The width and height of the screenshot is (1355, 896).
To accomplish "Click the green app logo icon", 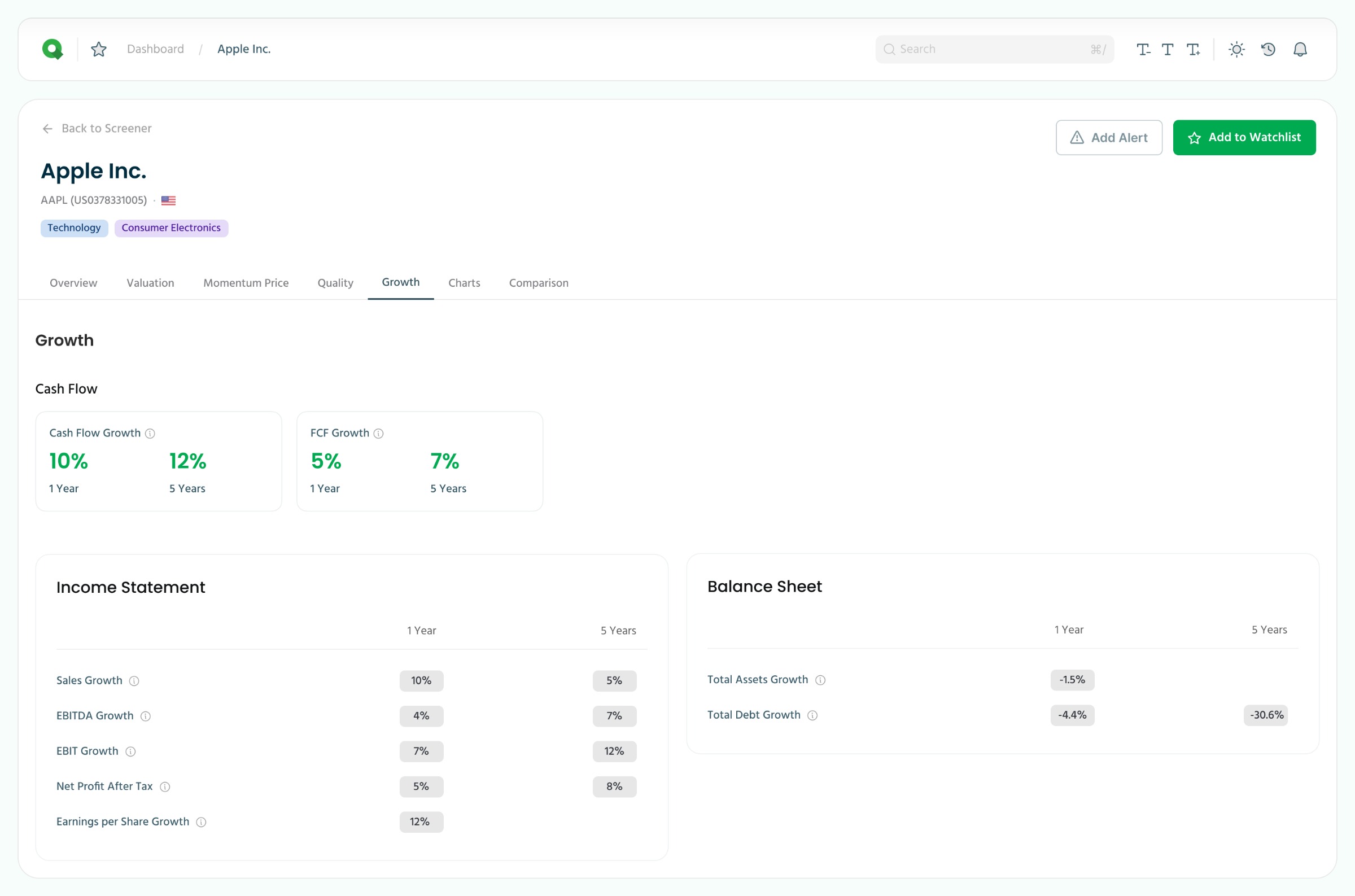I will coord(53,49).
